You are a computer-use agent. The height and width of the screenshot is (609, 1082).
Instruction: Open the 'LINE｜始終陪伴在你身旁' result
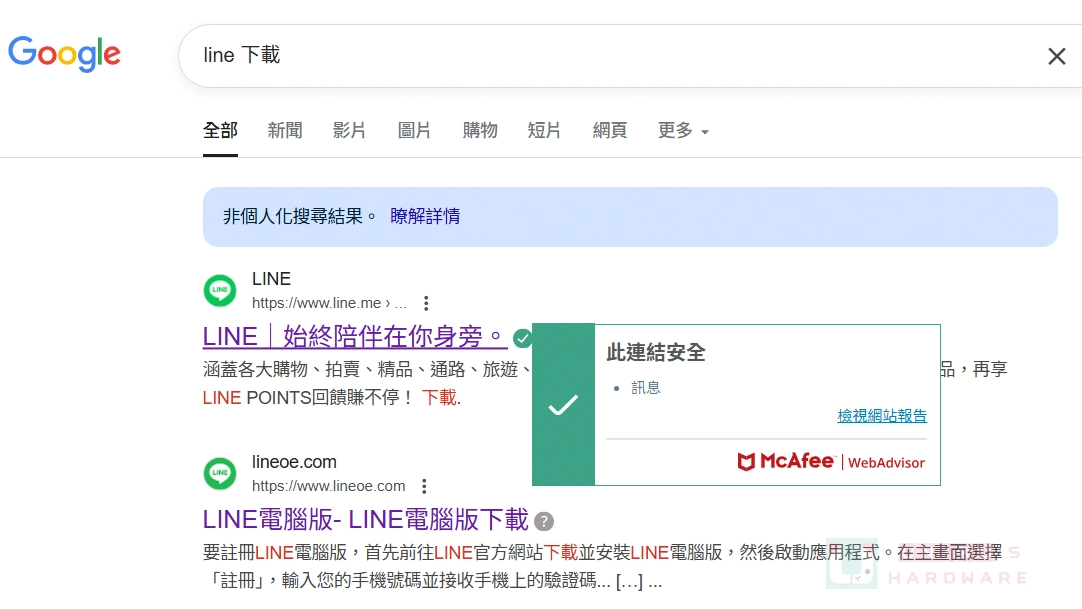point(355,337)
